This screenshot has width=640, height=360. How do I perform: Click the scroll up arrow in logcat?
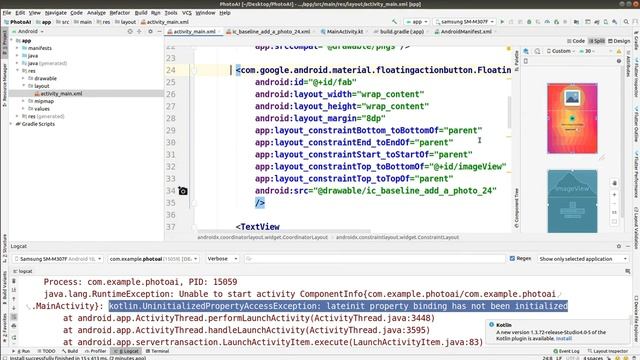point(14,299)
